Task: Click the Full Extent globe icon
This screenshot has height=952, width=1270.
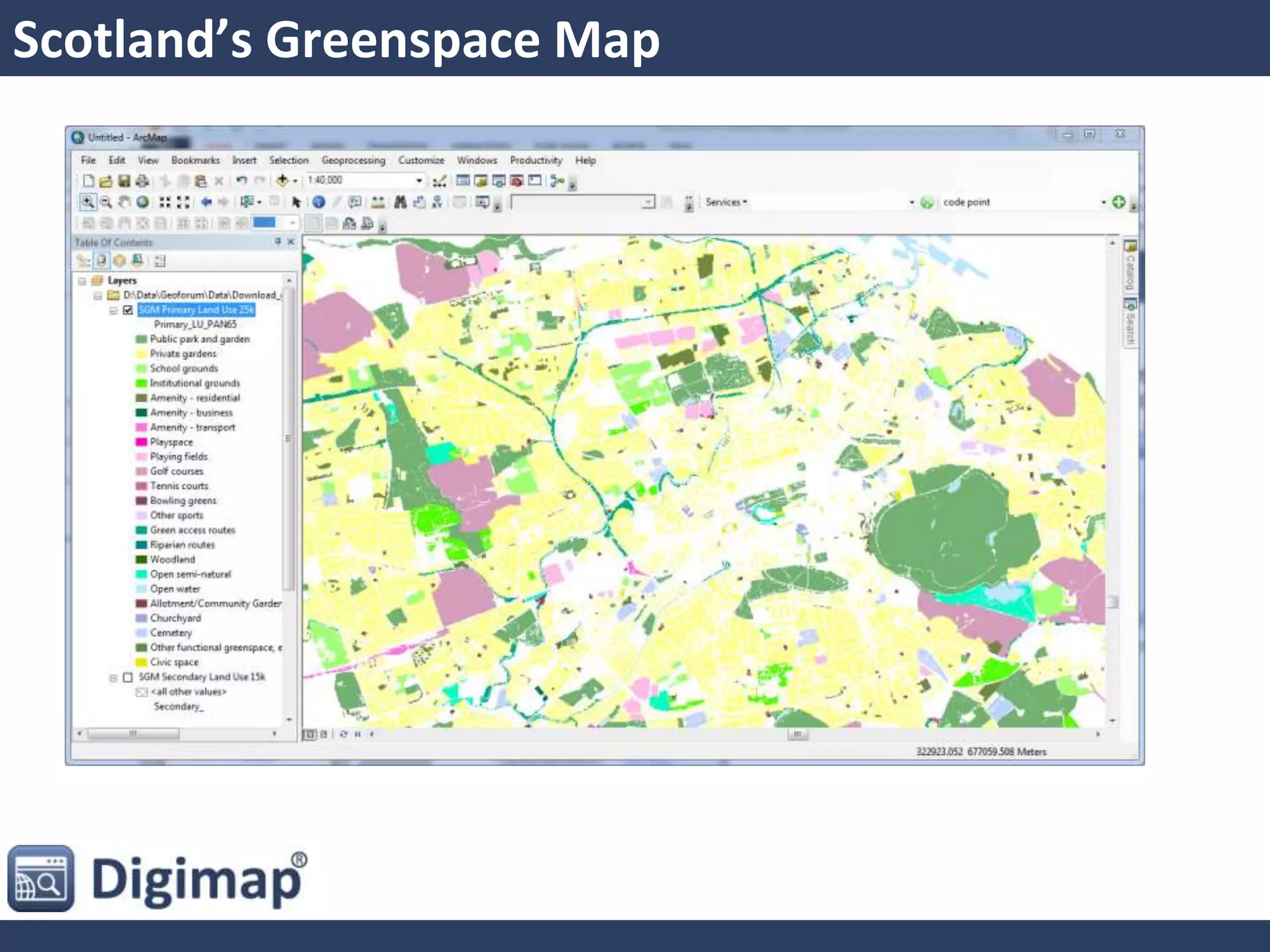Action: (x=143, y=202)
